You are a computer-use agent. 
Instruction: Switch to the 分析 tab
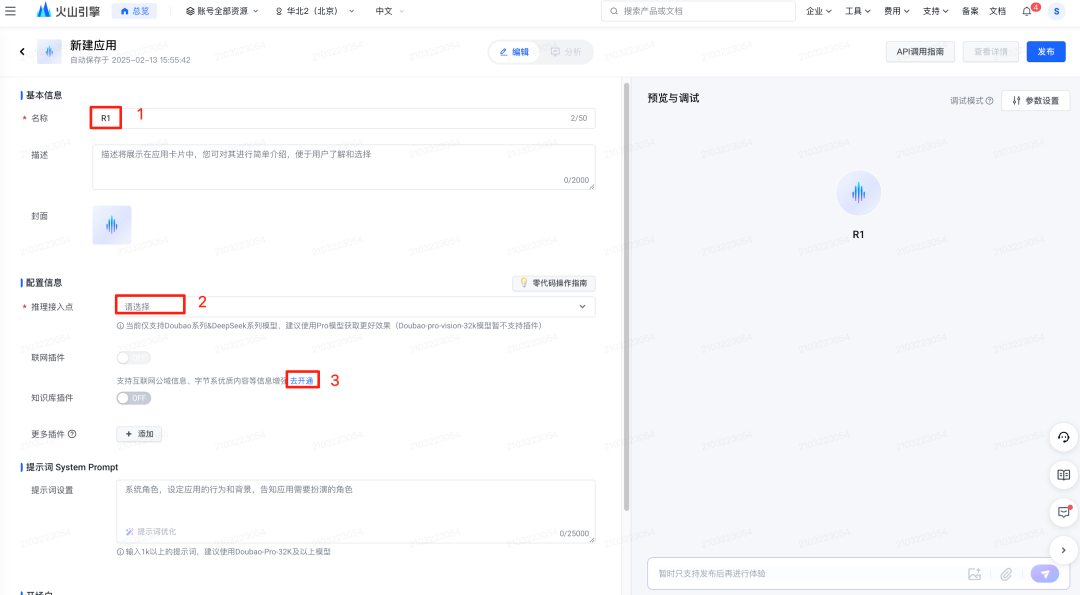[x=565, y=52]
